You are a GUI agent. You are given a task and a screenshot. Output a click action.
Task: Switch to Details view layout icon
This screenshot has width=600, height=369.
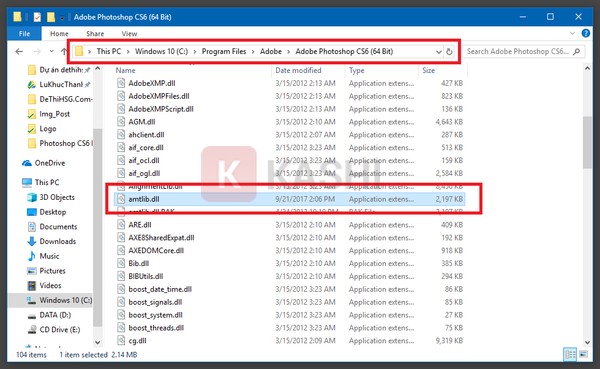(570, 354)
